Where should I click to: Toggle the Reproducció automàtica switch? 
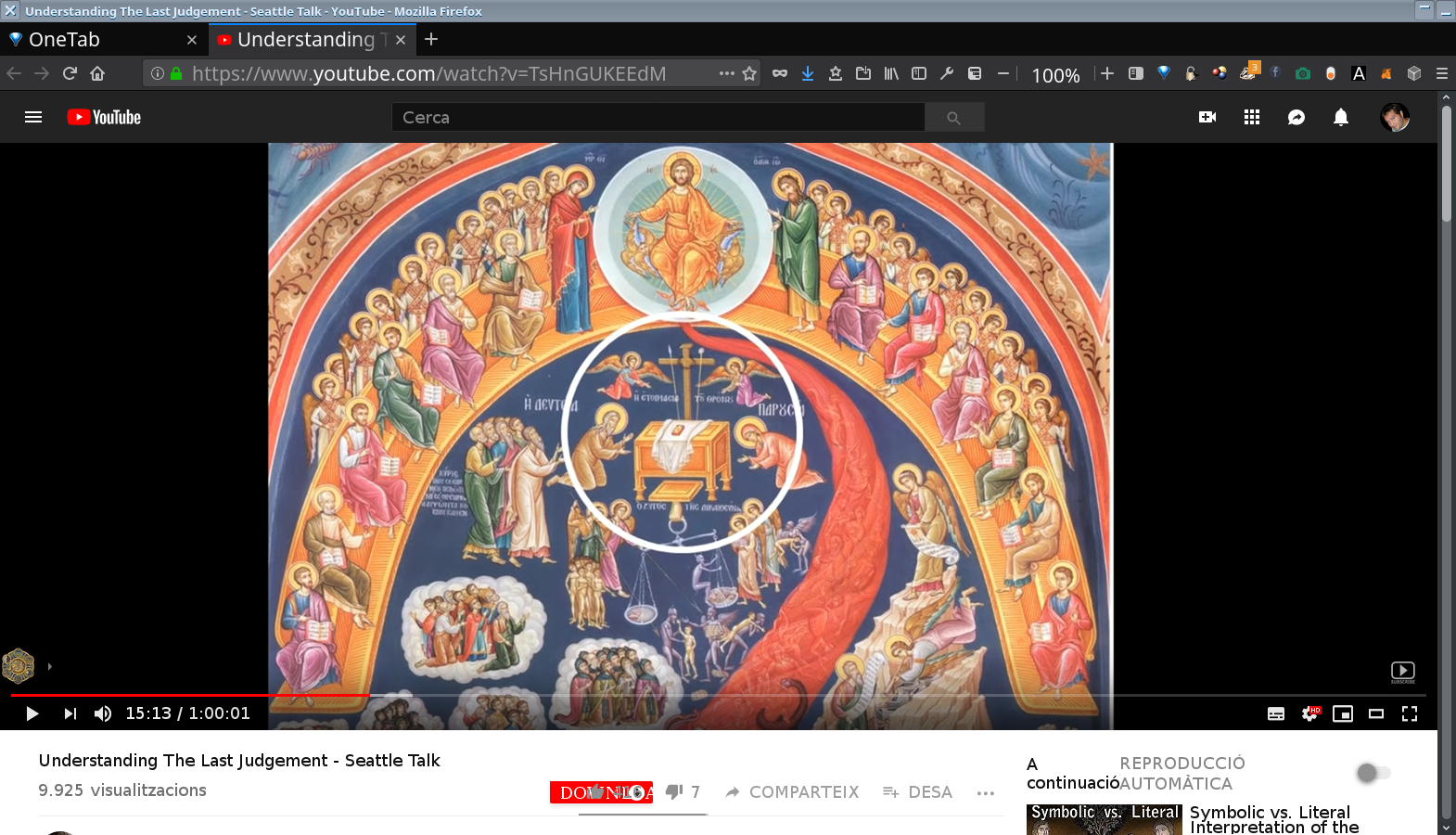point(1373,773)
